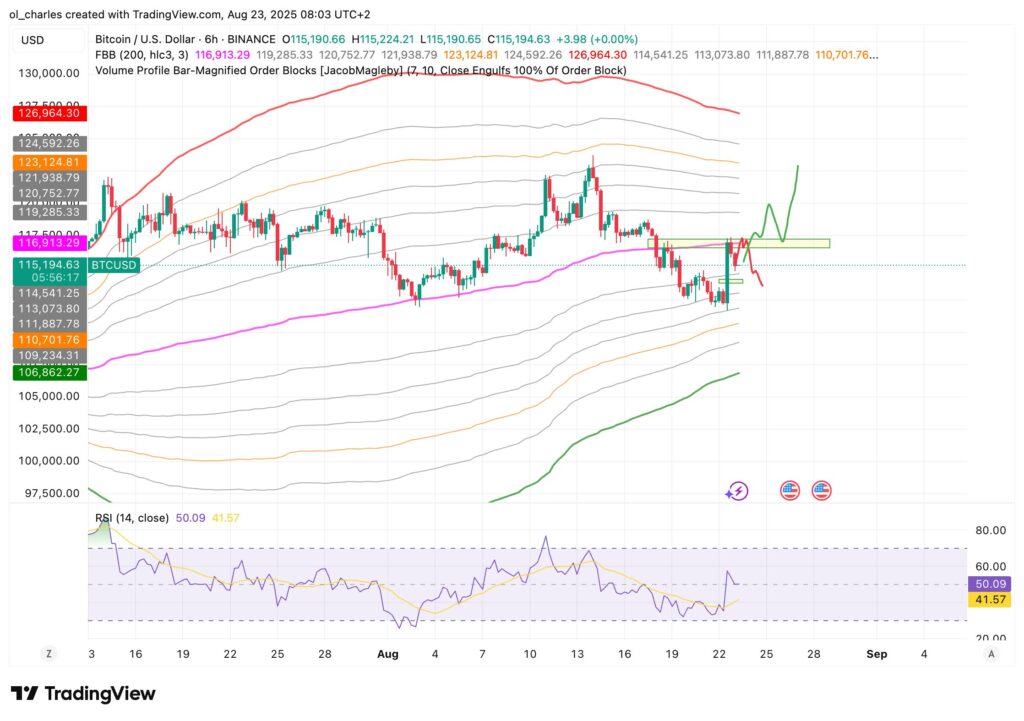The width and height of the screenshot is (1024, 721).
Task: Click the TradingView logo at bottom left
Action: point(80,693)
